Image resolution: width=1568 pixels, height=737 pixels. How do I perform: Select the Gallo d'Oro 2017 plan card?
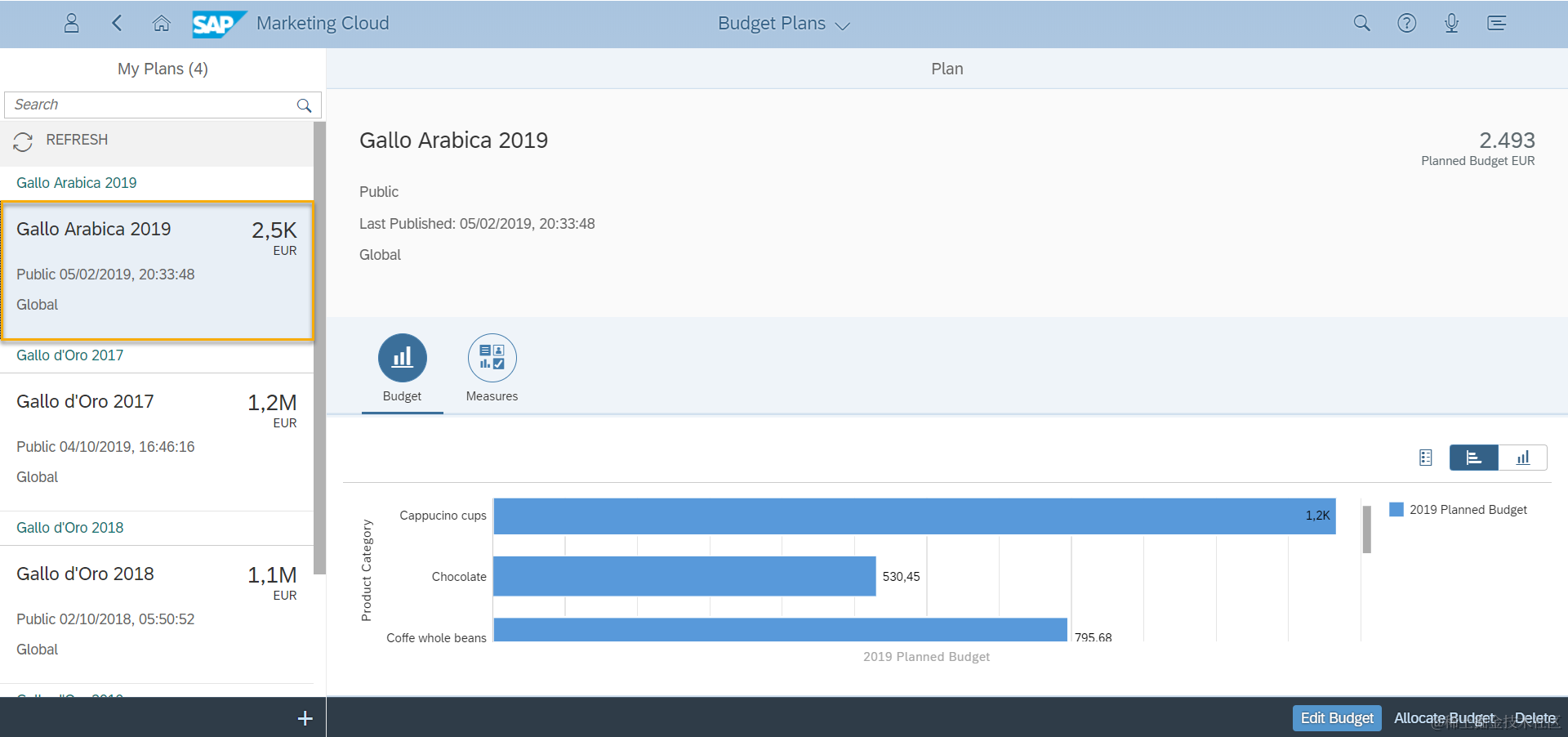pos(157,442)
